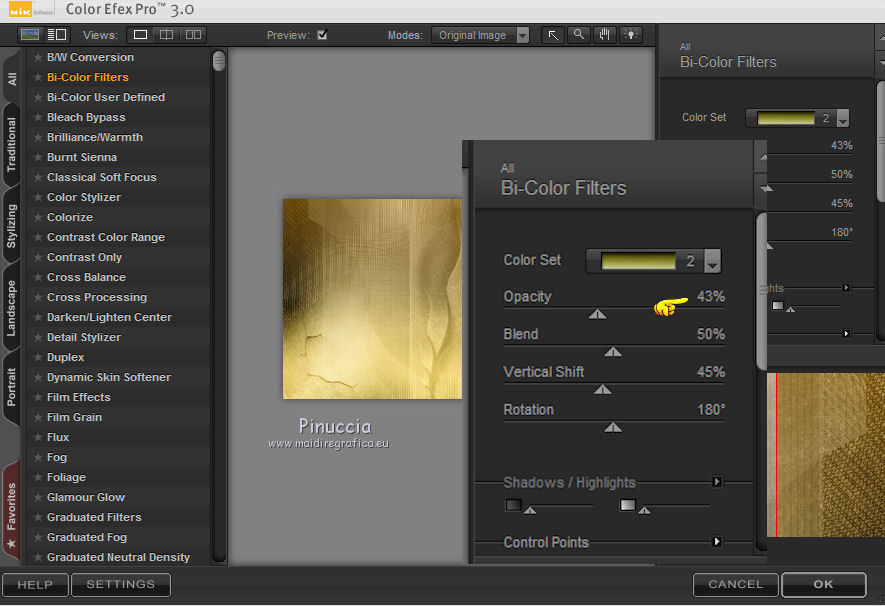Expand Shadows / Highlights section in enlarged panel
Viewport: 885px width, 606px height.
[x=717, y=481]
